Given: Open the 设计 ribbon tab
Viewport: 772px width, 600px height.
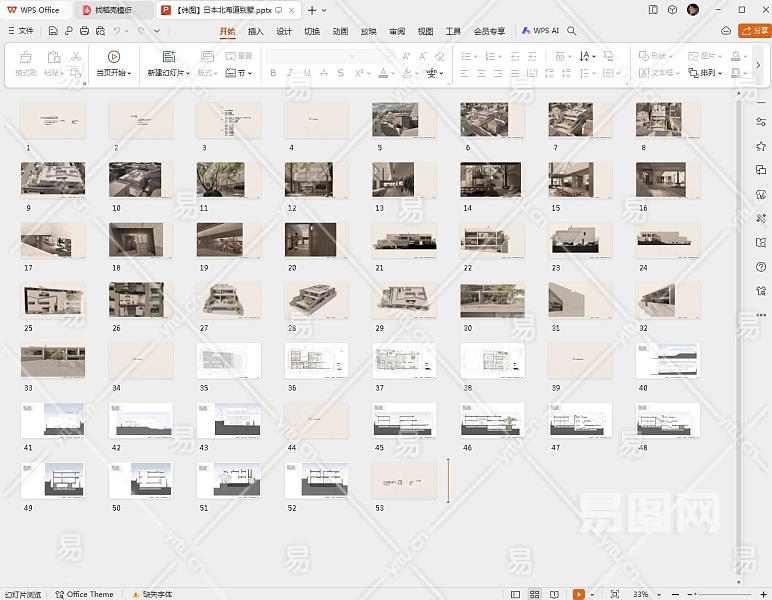Looking at the screenshot, I should tap(284, 31).
